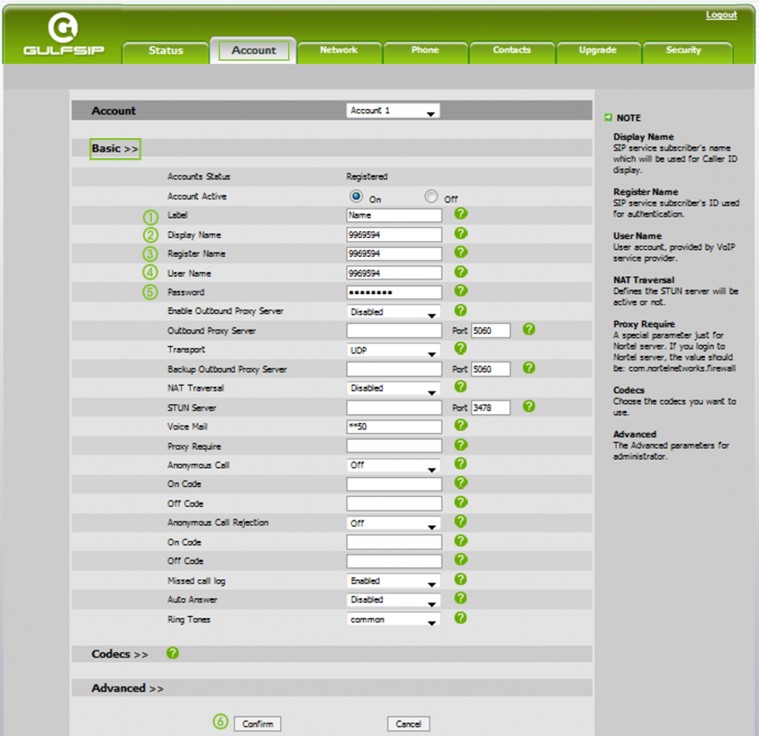Focus the Voice Mail input field
Viewport: 759px width, 736px height.
[x=394, y=427]
